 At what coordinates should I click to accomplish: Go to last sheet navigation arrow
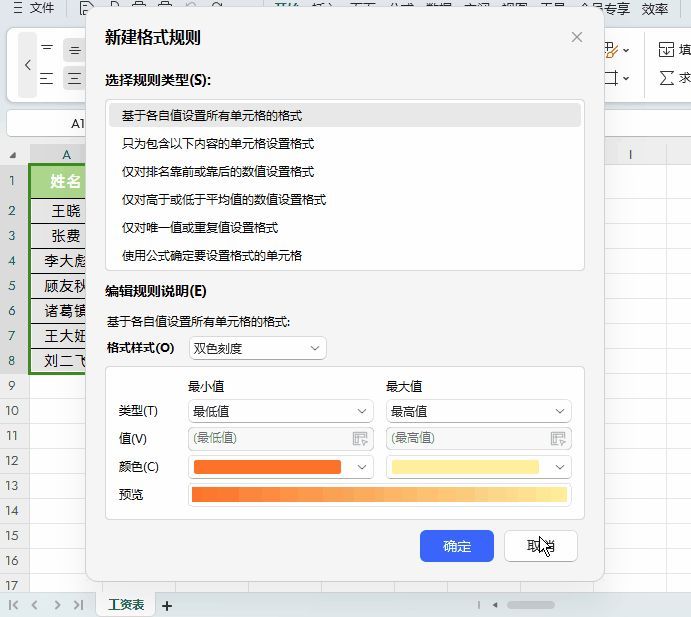pyautogui.click(x=78, y=605)
